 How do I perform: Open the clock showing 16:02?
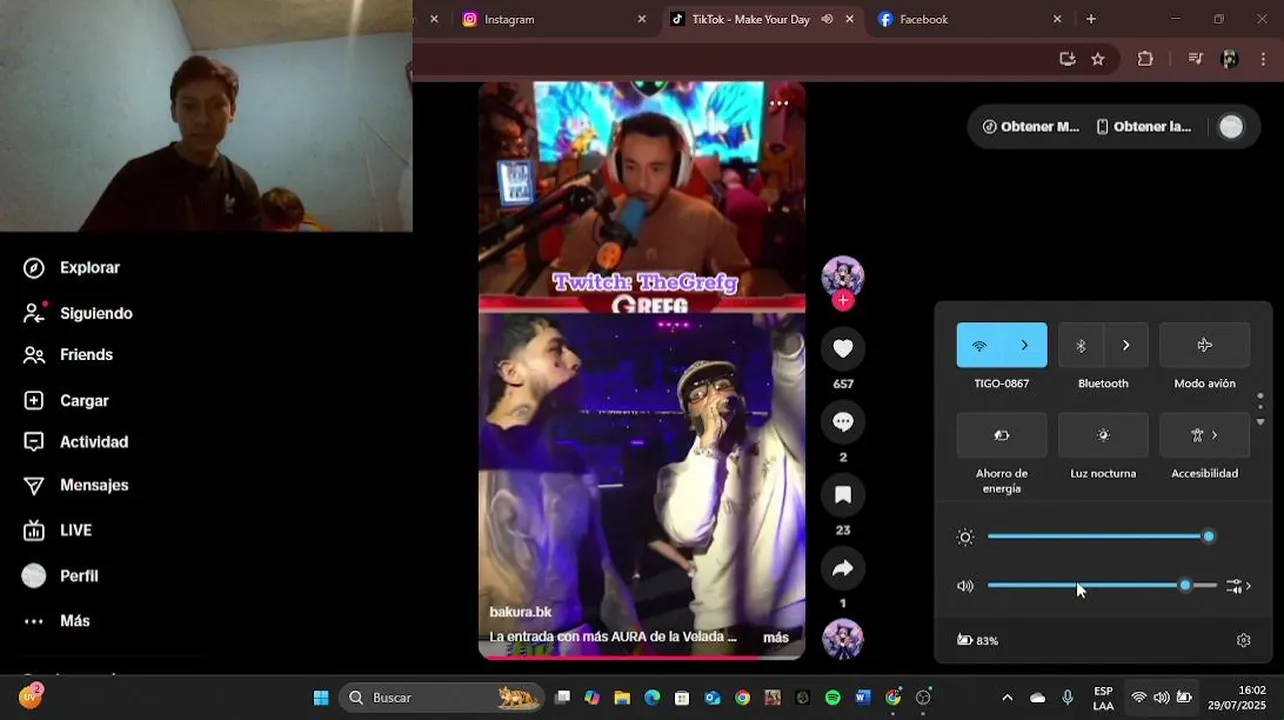1237,698
